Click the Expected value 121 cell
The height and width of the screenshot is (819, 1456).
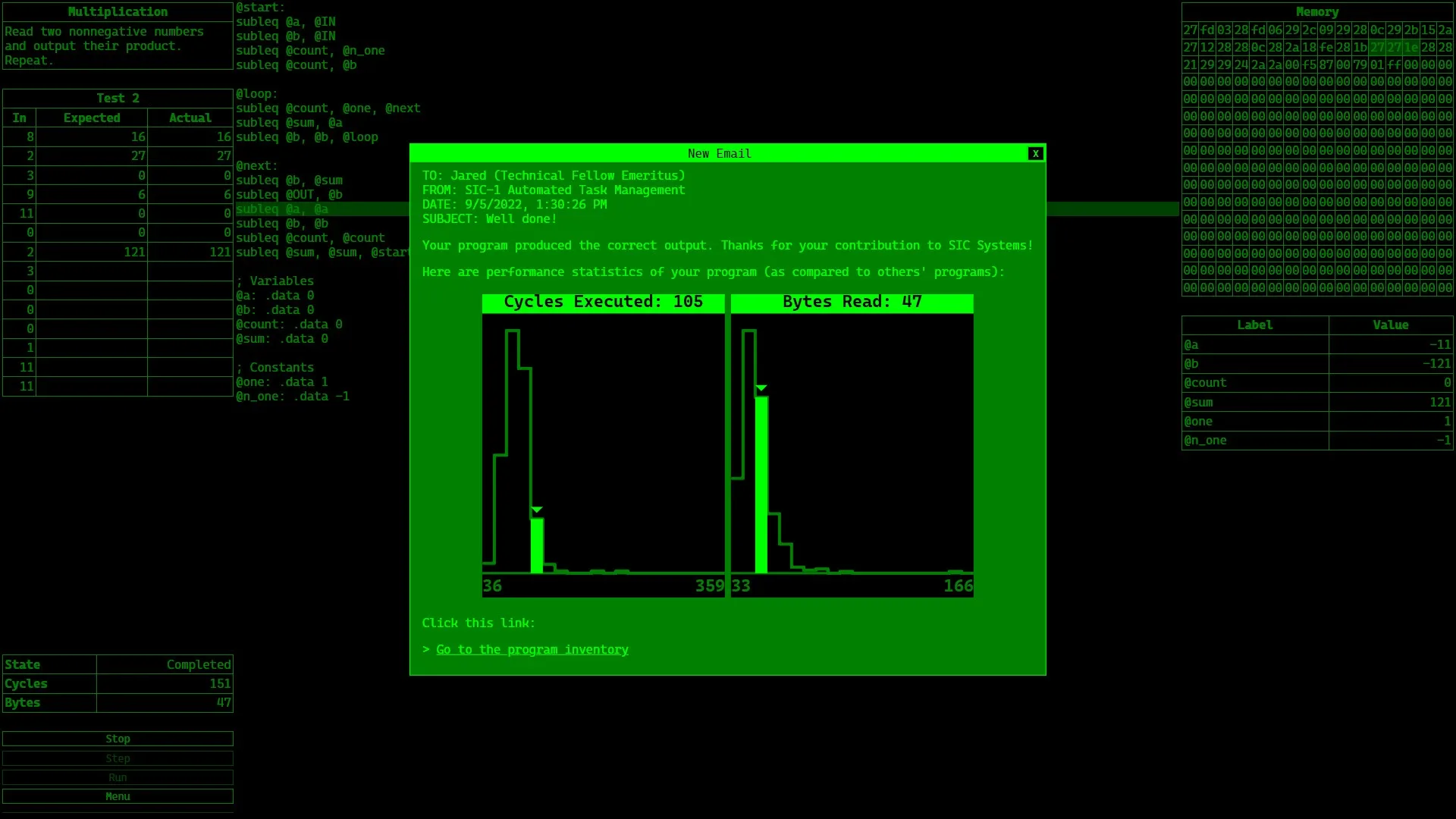tap(92, 252)
